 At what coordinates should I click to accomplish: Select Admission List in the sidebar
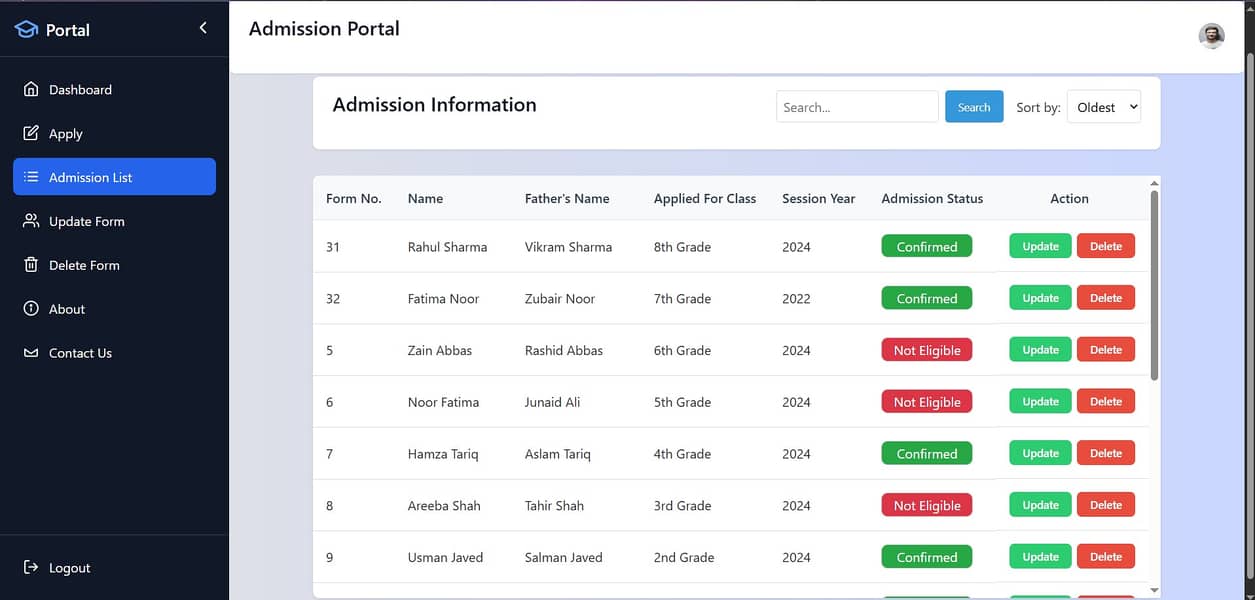coord(114,177)
